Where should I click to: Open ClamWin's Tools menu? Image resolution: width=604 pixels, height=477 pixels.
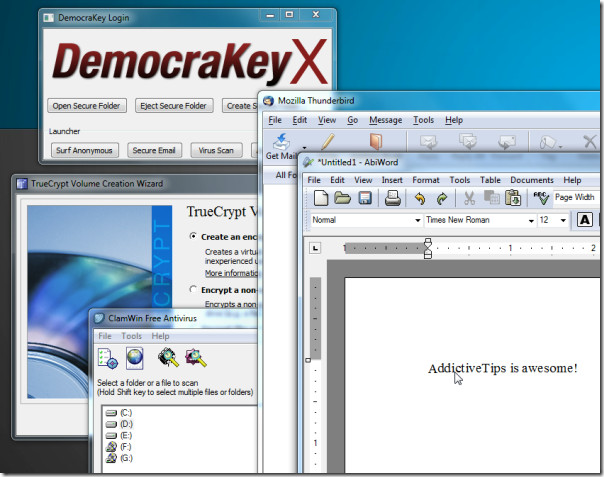click(x=131, y=336)
